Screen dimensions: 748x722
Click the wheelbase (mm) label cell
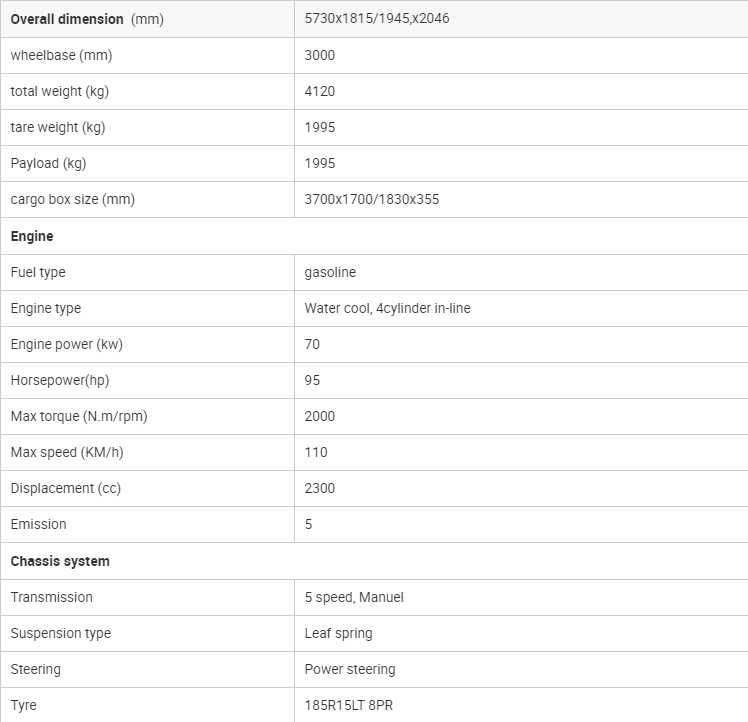click(147, 55)
